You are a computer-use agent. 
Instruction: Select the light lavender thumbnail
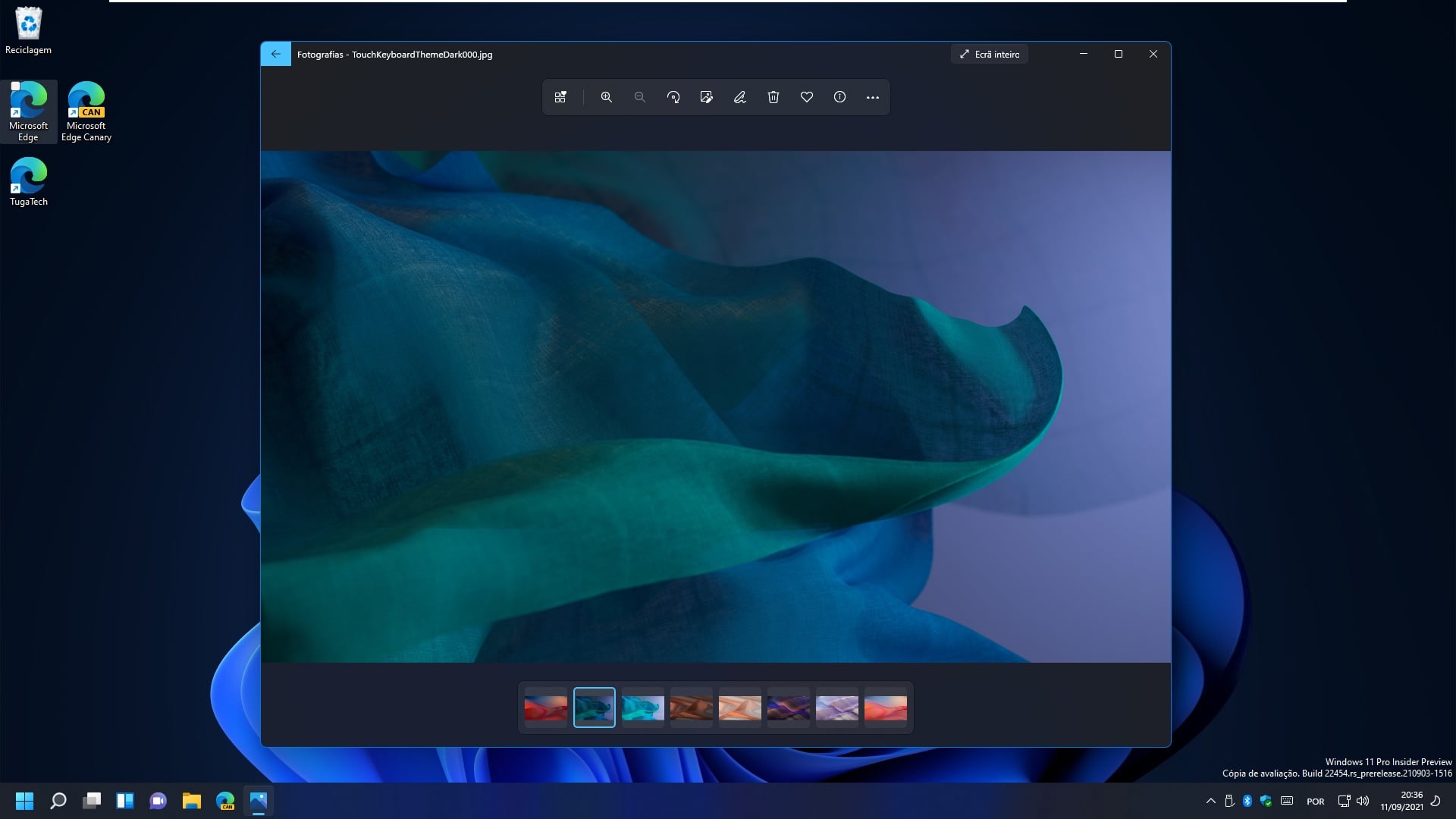tap(837, 708)
